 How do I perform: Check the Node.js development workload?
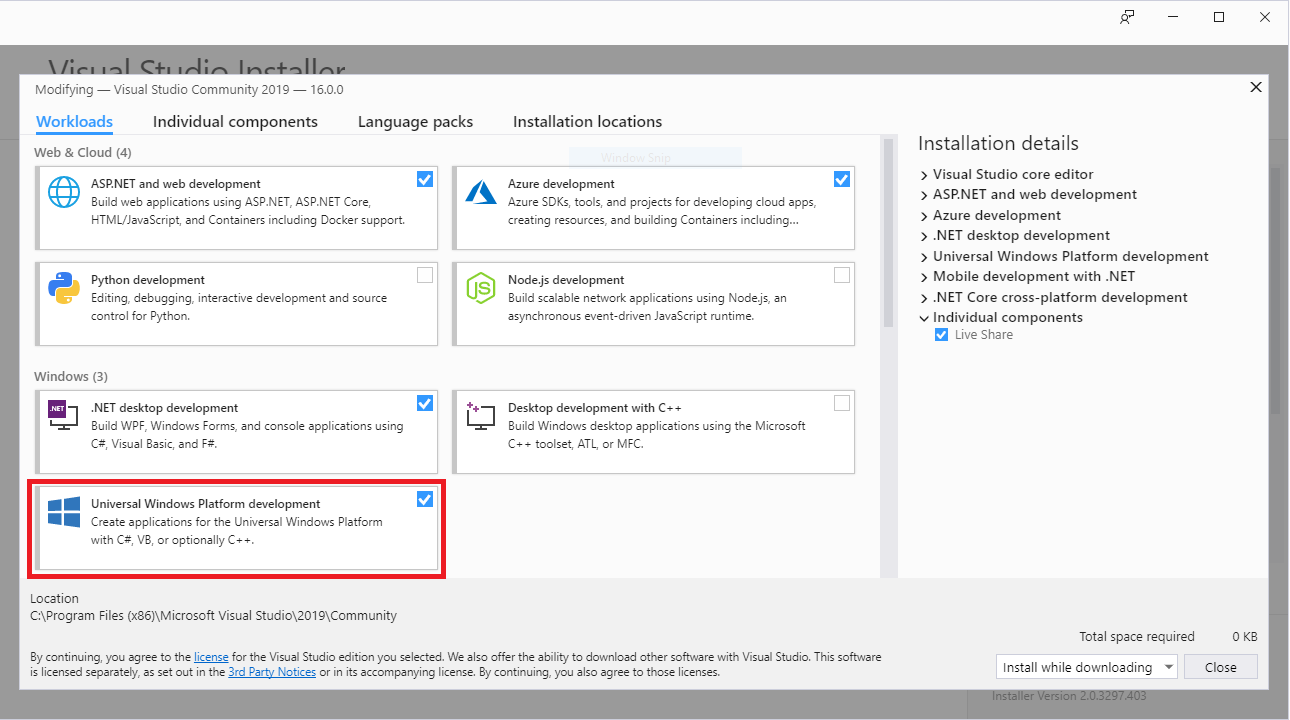(842, 275)
